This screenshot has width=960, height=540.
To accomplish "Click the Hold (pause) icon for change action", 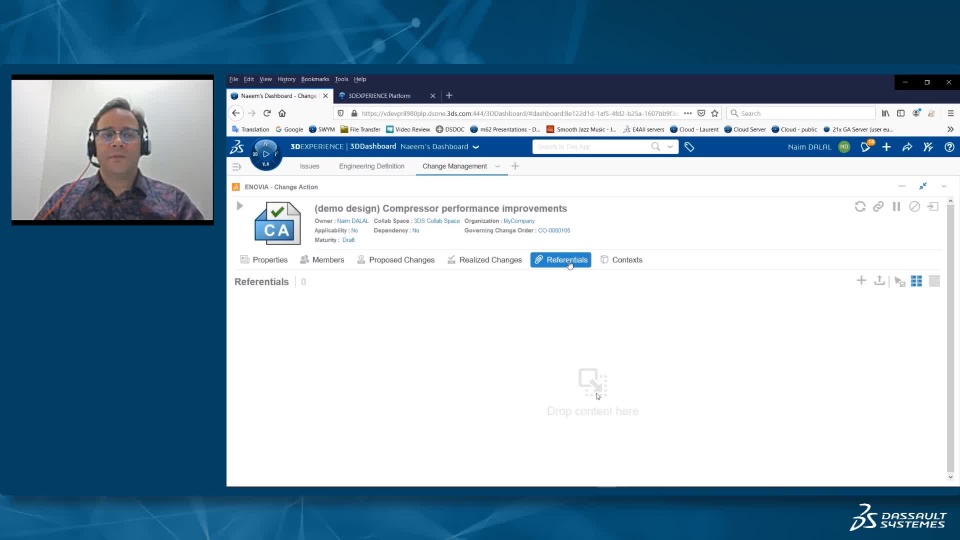I will [x=896, y=207].
